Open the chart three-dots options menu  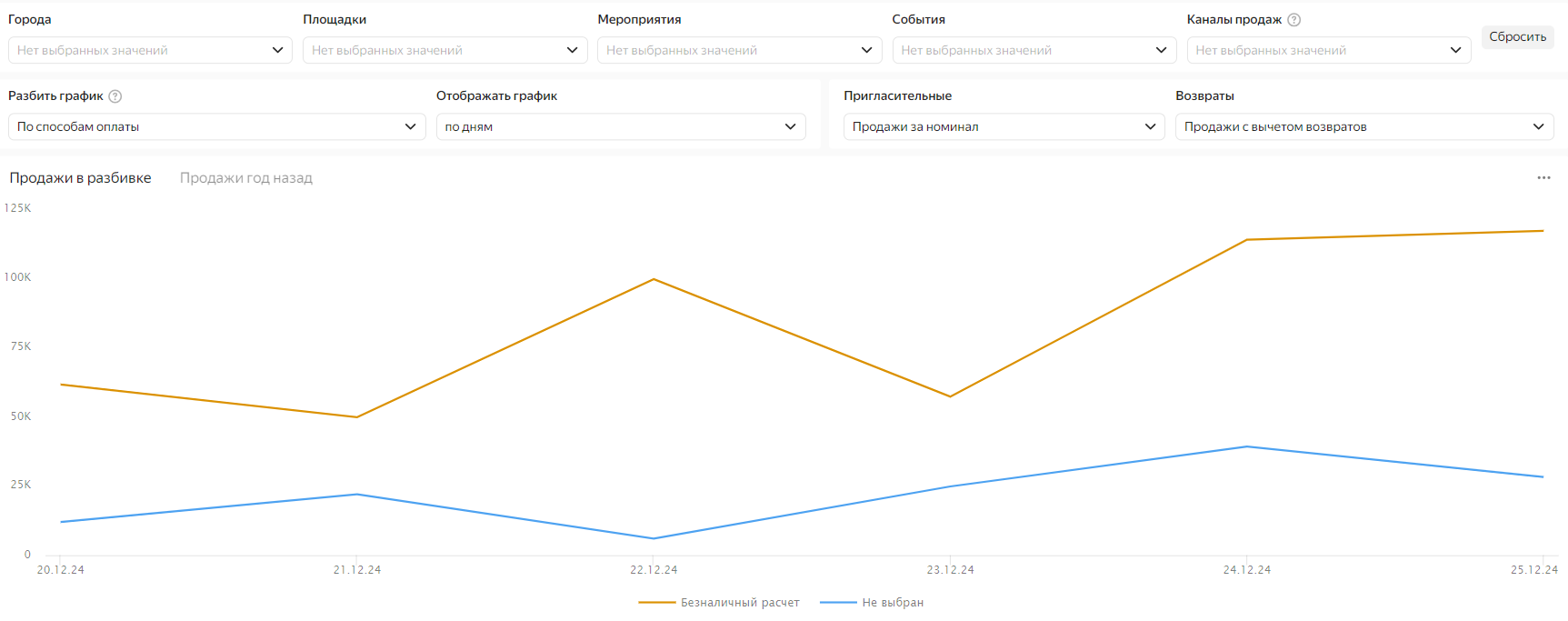1543,178
